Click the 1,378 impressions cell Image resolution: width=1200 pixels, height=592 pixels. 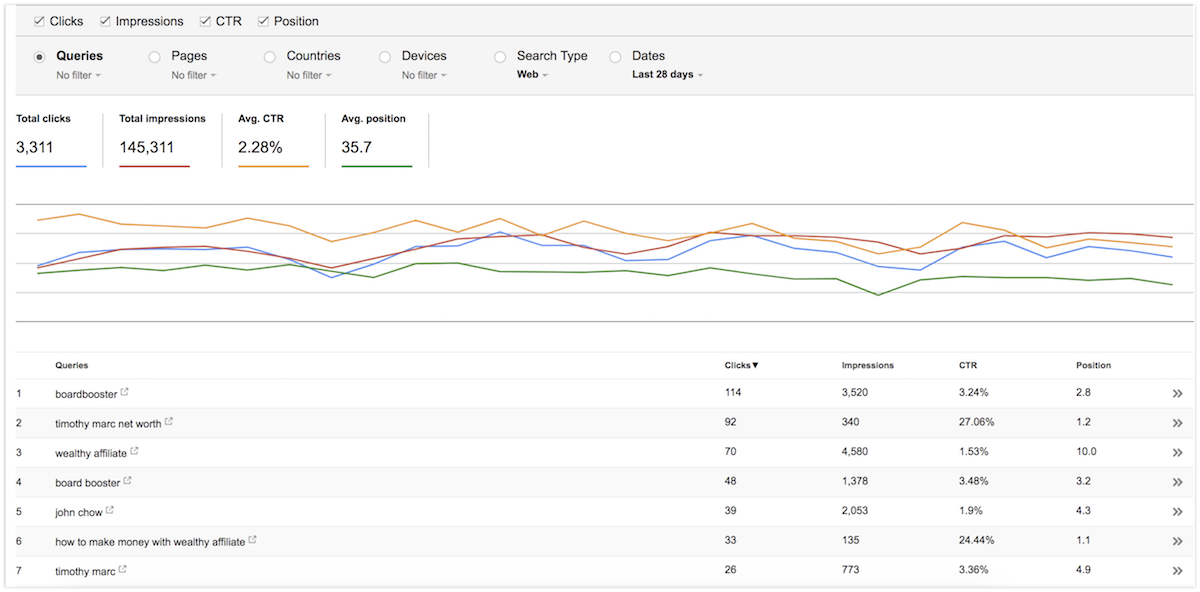click(855, 482)
